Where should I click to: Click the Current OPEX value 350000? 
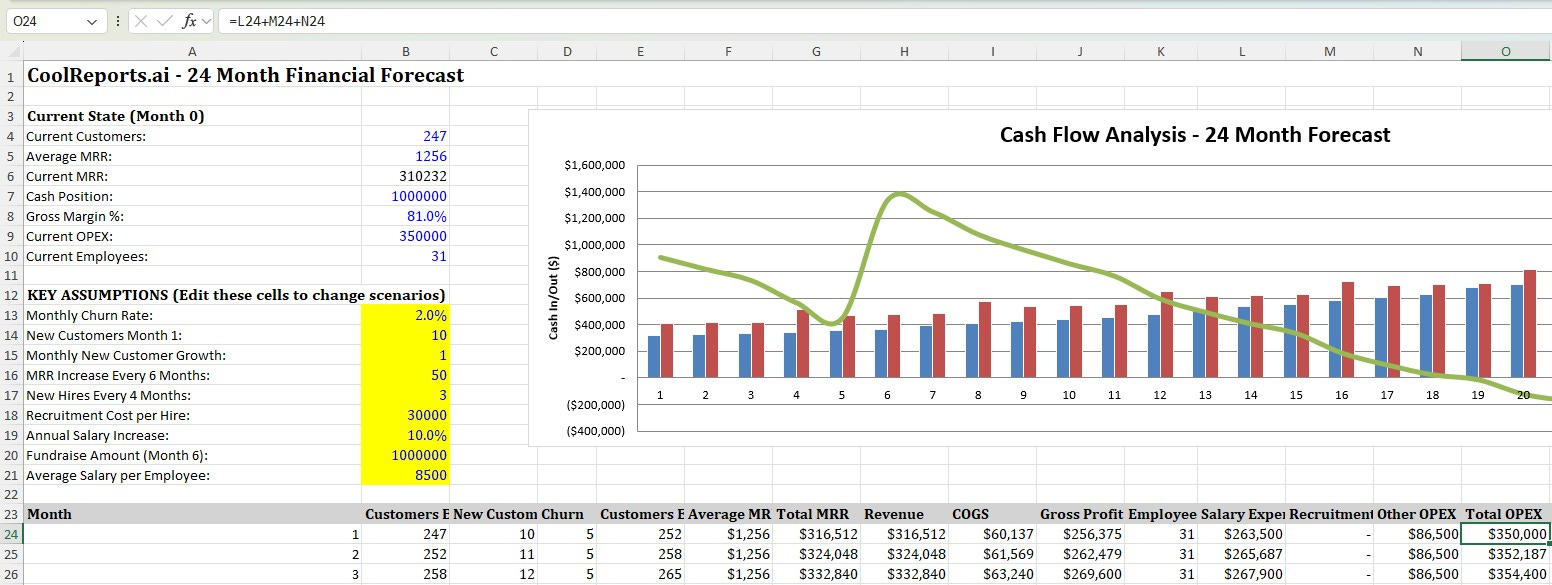coord(405,236)
